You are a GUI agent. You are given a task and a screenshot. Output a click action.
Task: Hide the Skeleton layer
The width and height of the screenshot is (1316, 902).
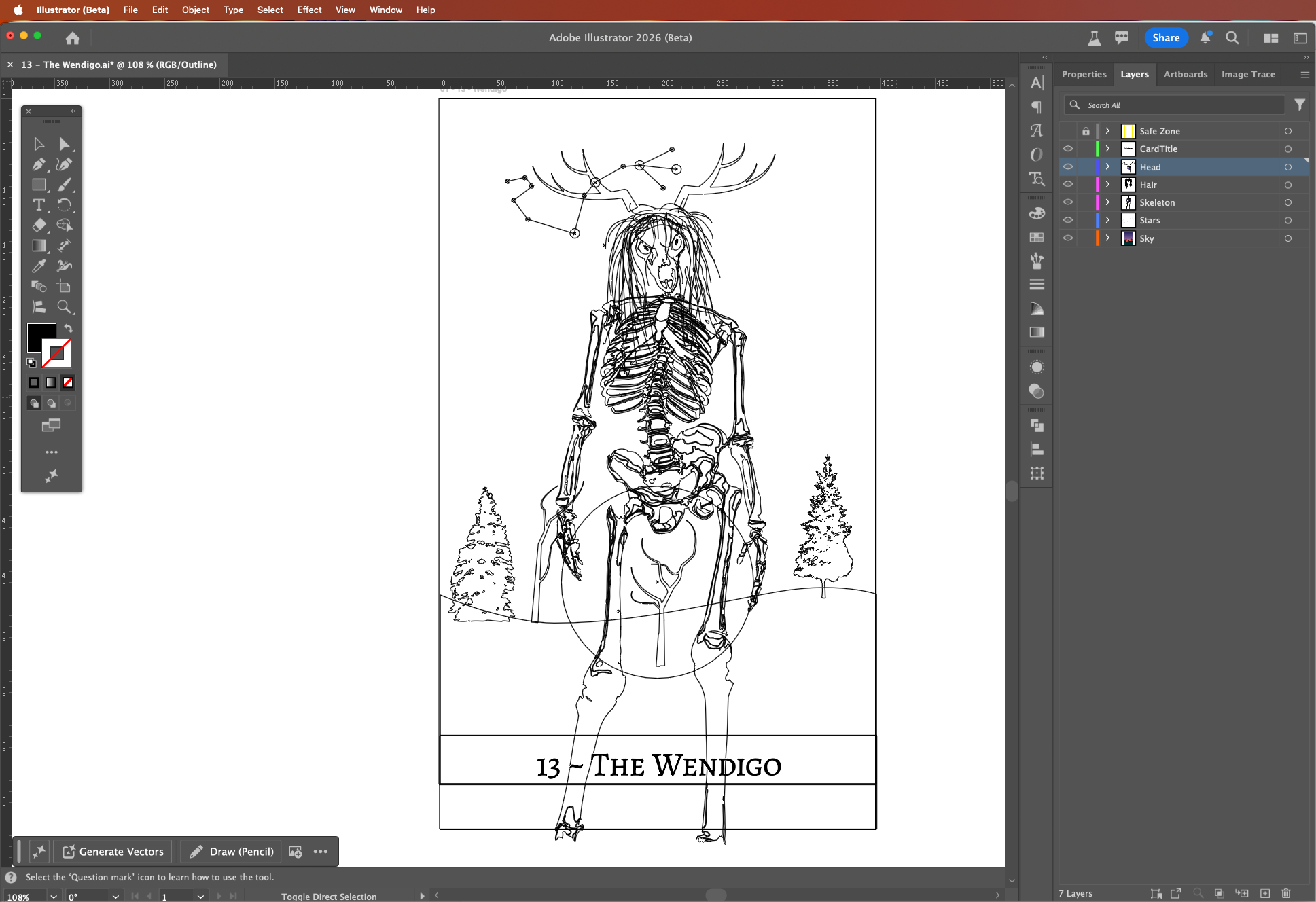click(1068, 202)
